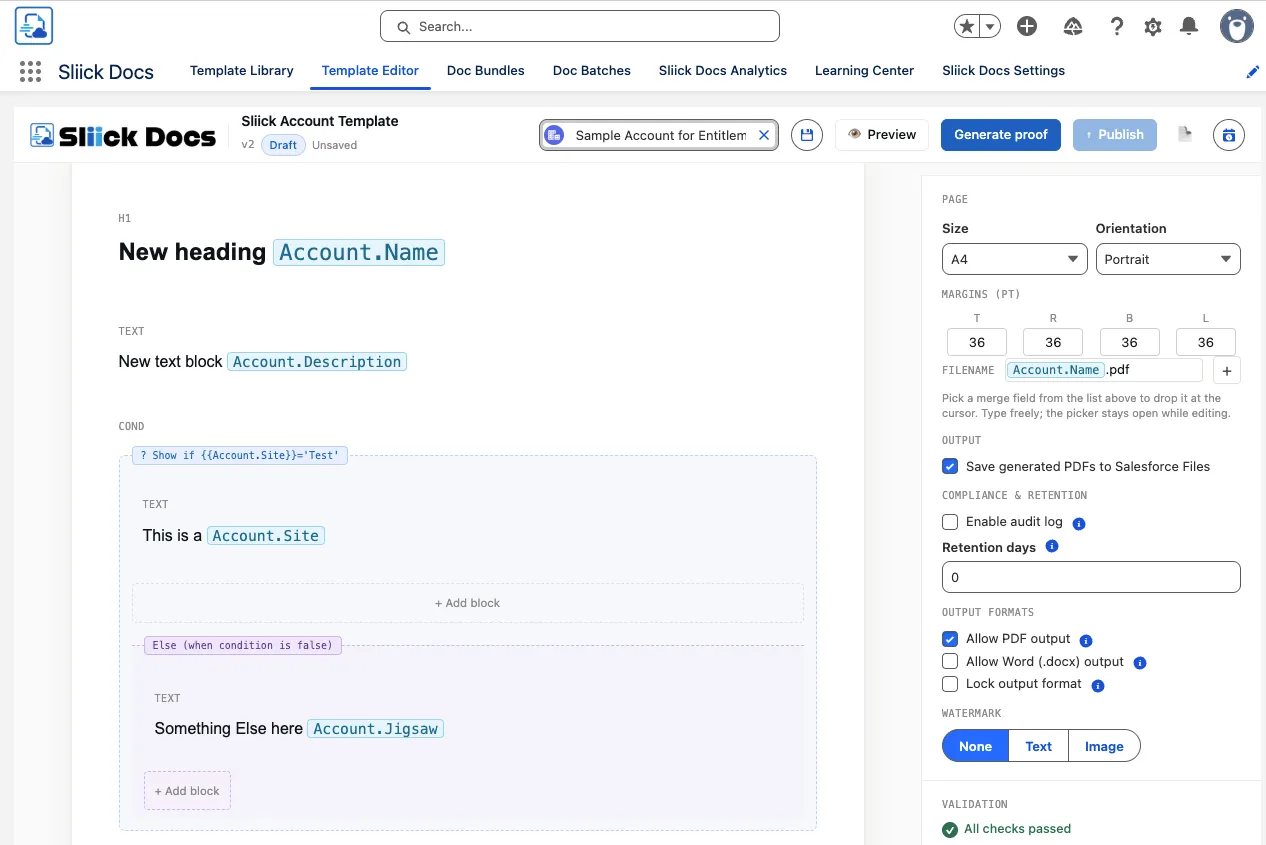Open Global Actions plus icon
Image resolution: width=1266 pixels, height=845 pixels.
point(1027,27)
